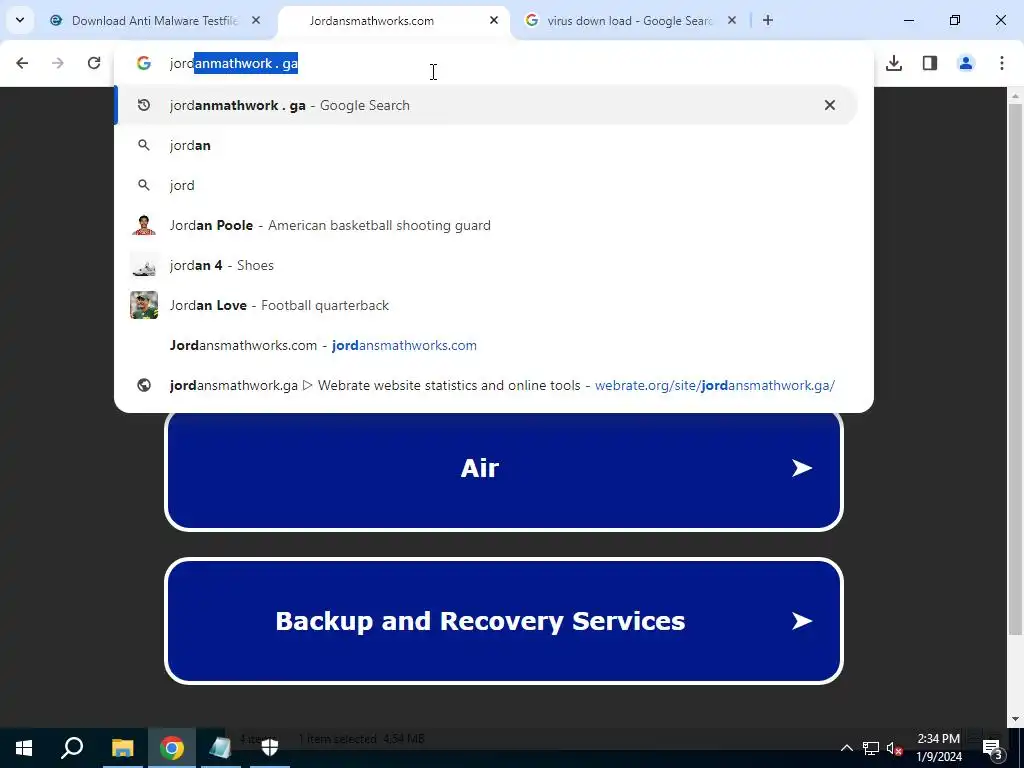
Task: Click arrow on Backup and Recovery Services
Action: 802,620
